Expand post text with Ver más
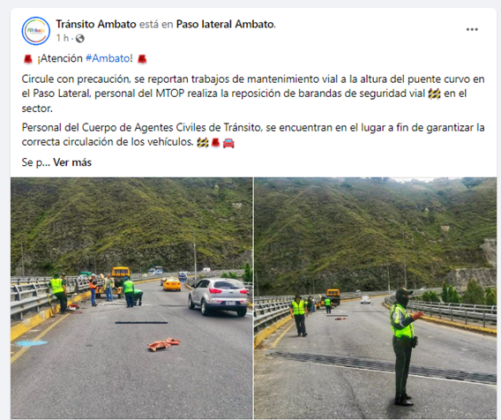 pos(72,162)
